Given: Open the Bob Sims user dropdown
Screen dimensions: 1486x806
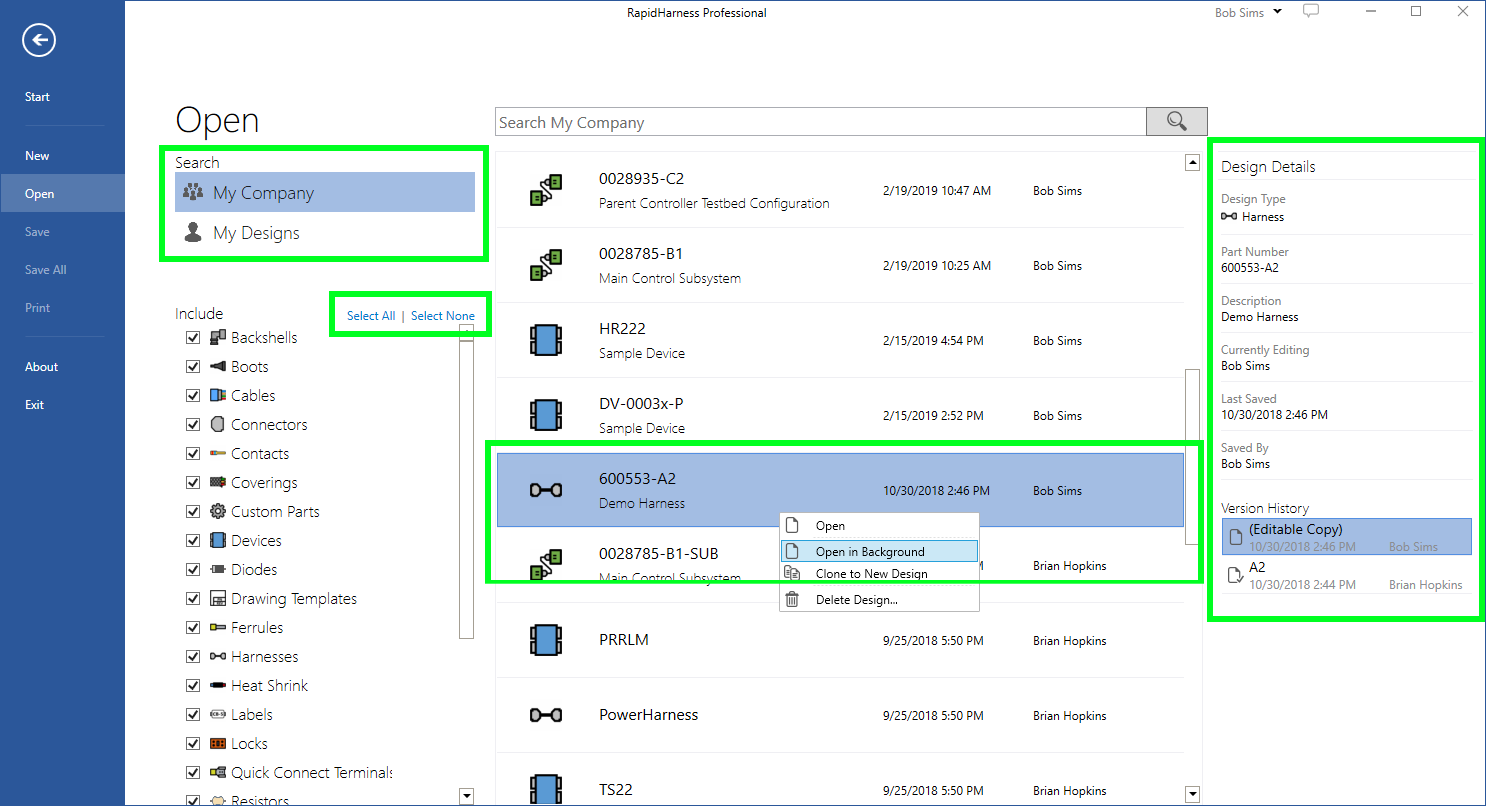Looking at the screenshot, I should pos(1249,13).
